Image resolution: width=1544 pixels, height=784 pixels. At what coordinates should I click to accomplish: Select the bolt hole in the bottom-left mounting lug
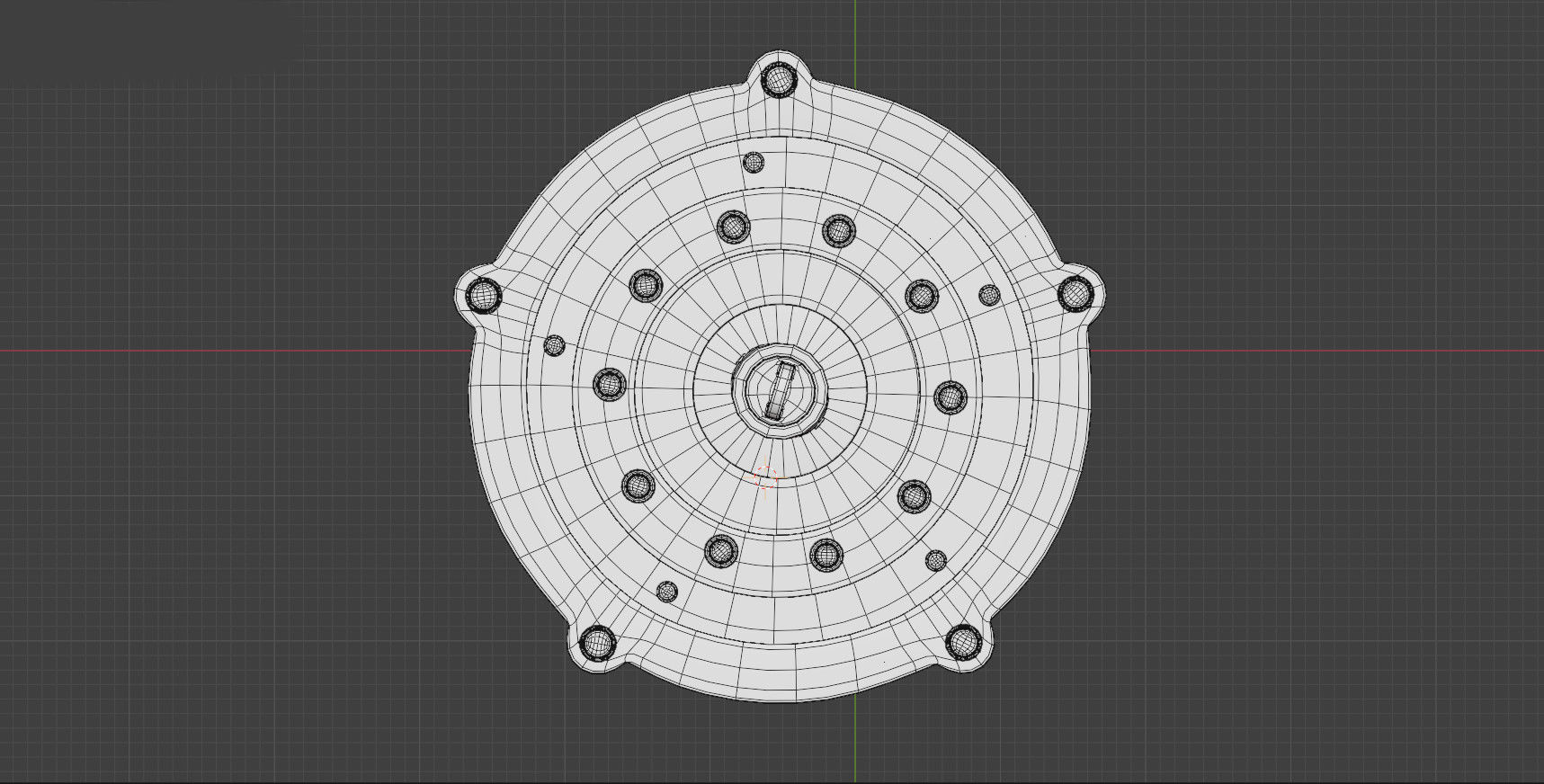[x=597, y=643]
